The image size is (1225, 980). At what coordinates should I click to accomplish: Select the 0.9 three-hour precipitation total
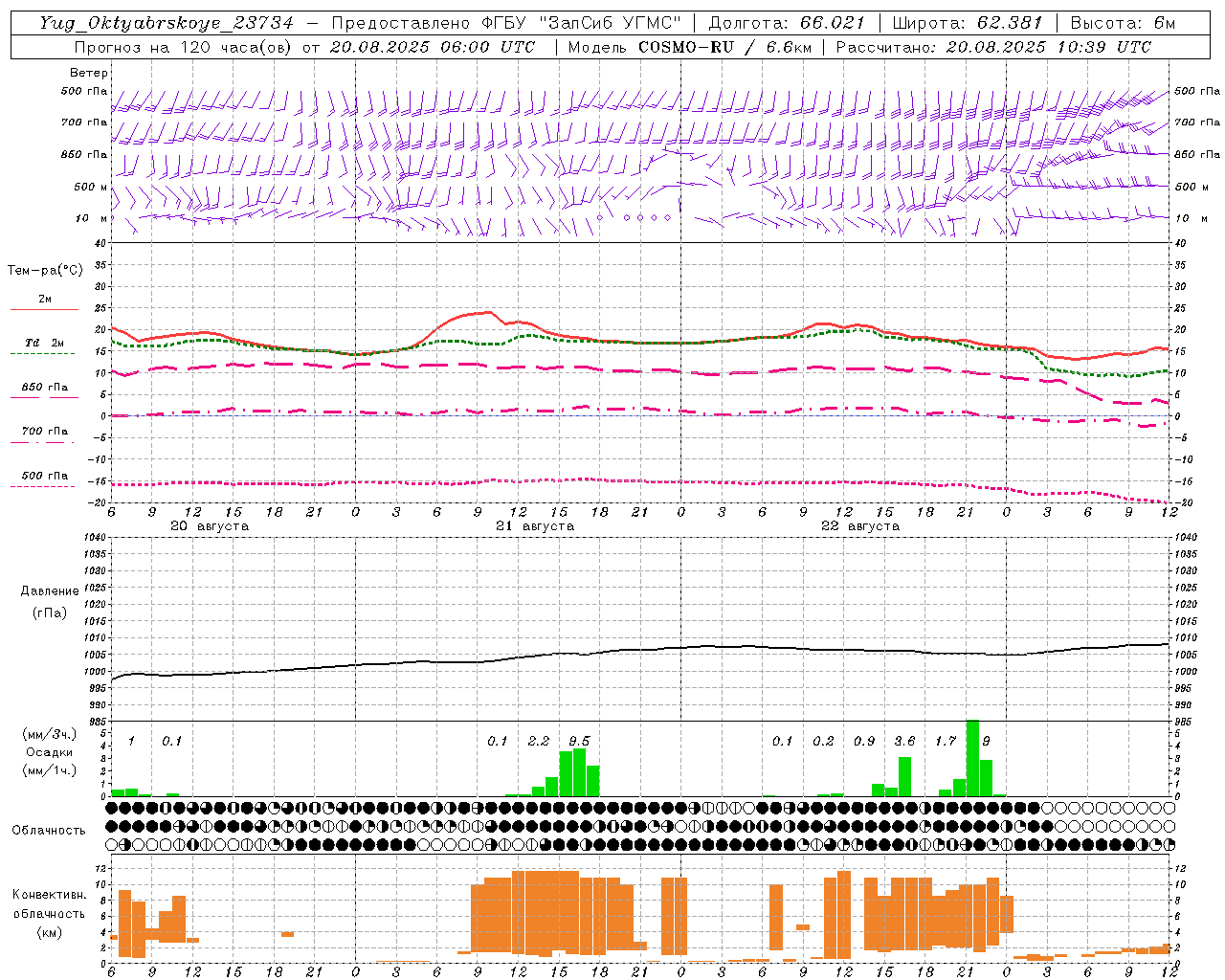864,741
